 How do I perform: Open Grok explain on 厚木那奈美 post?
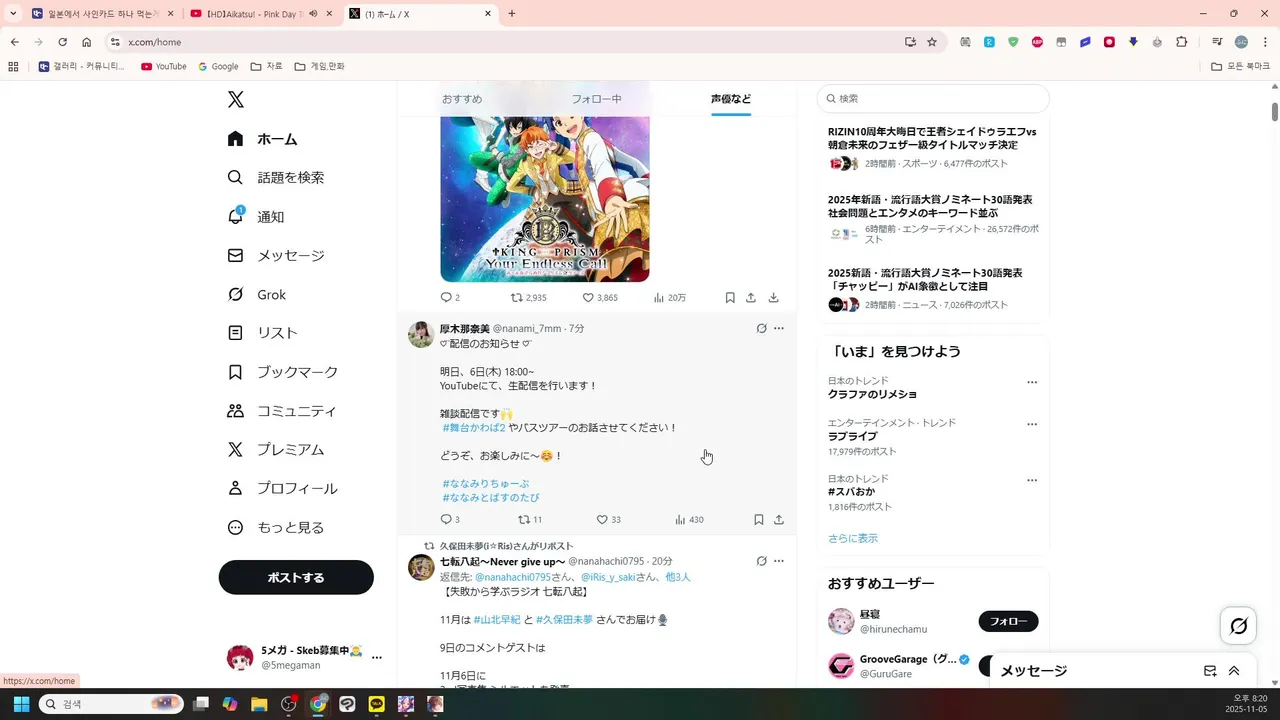click(x=761, y=328)
